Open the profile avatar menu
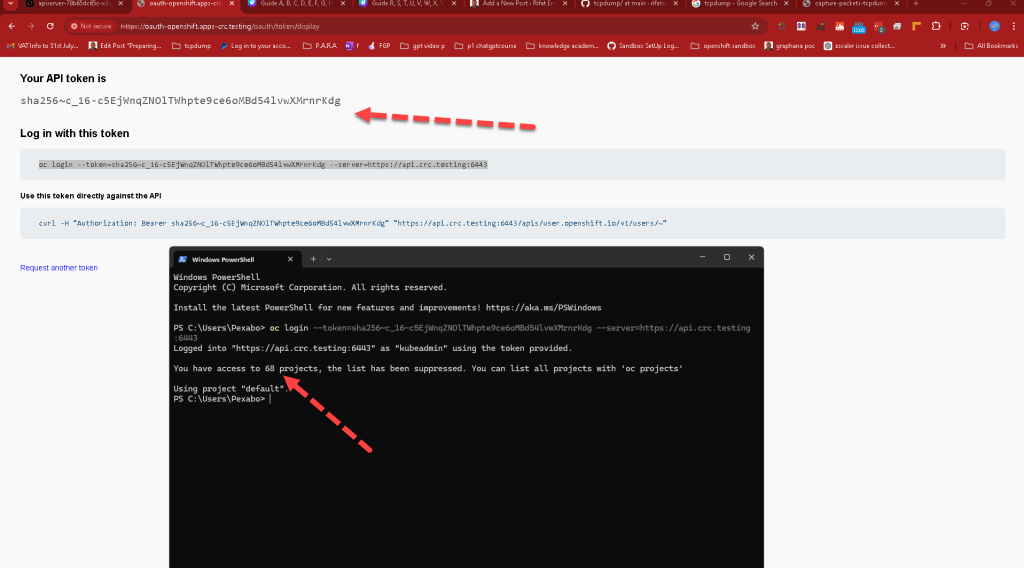The width and height of the screenshot is (1024, 568). coord(994,26)
